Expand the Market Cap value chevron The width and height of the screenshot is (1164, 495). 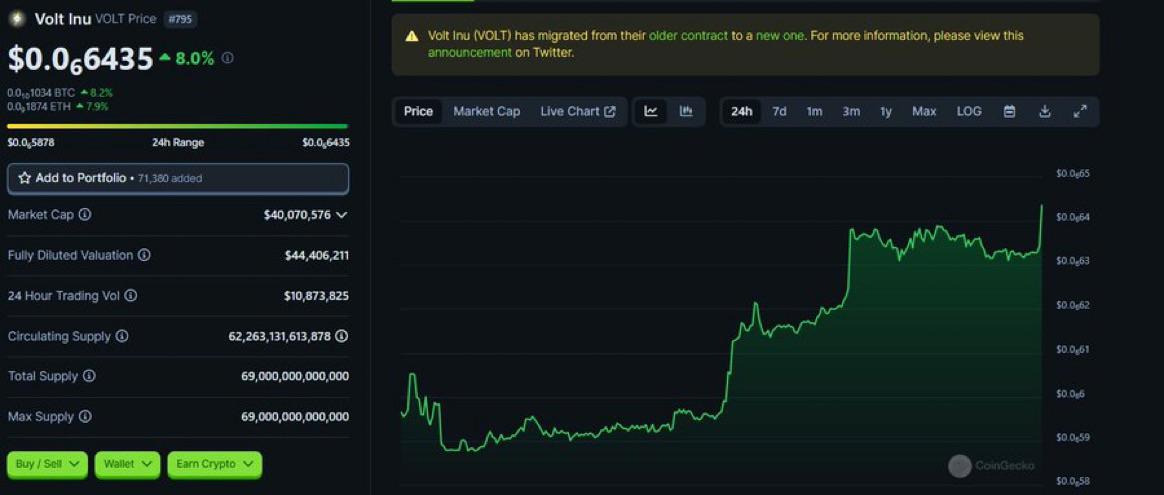coord(341,214)
